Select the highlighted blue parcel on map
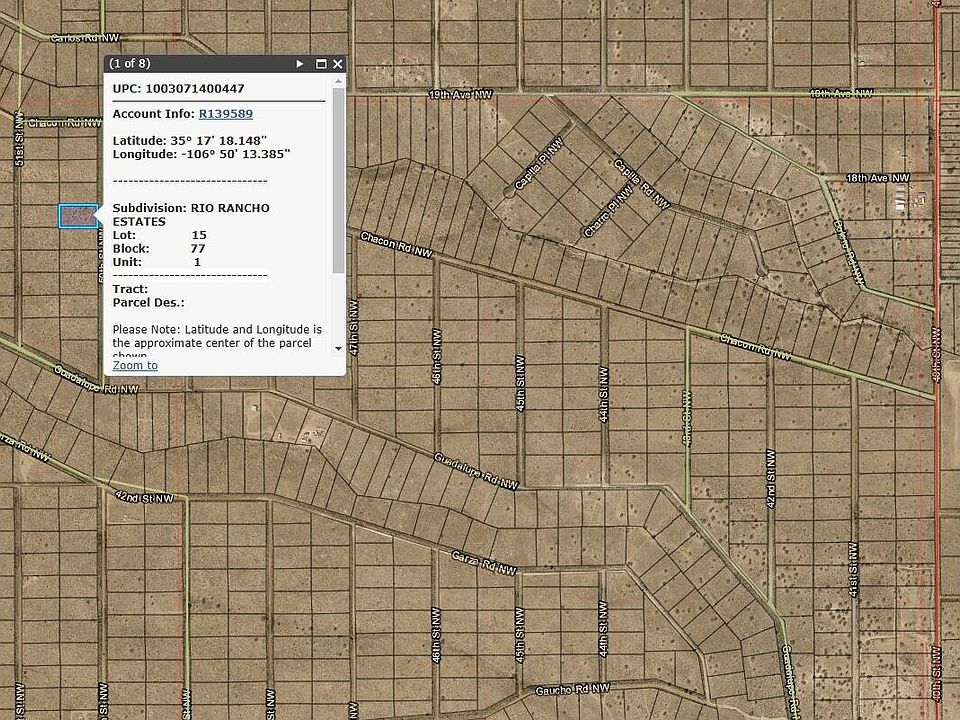Image resolution: width=960 pixels, height=720 pixels. [77, 216]
